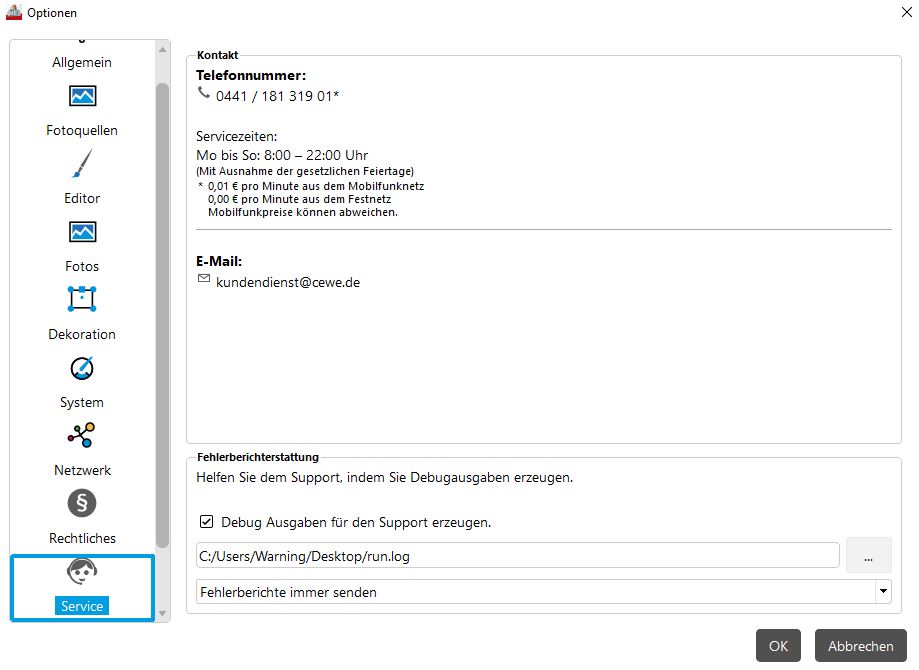Switch to the Rechtliches label

[82, 538]
